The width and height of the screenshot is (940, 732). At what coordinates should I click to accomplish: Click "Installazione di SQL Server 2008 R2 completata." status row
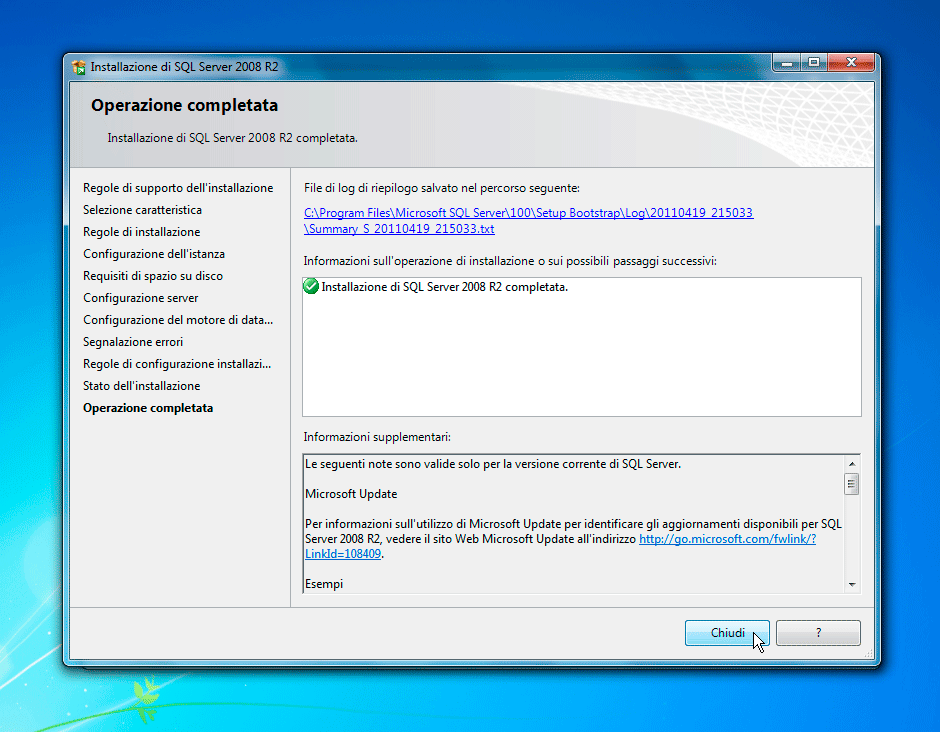point(444,287)
